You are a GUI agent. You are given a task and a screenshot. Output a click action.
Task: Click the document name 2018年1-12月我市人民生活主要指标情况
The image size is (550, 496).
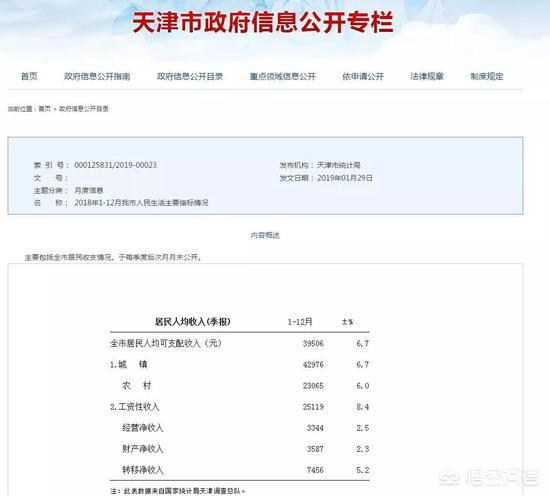point(141,203)
